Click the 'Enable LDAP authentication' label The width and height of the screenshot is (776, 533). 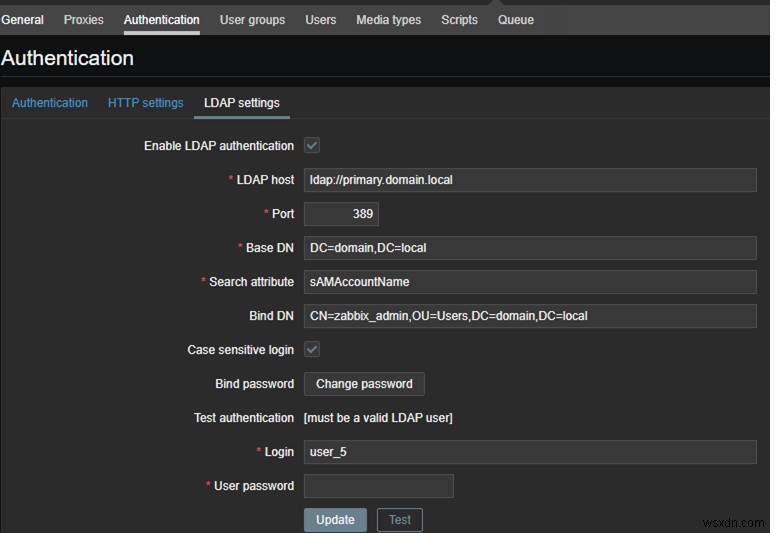(x=219, y=146)
